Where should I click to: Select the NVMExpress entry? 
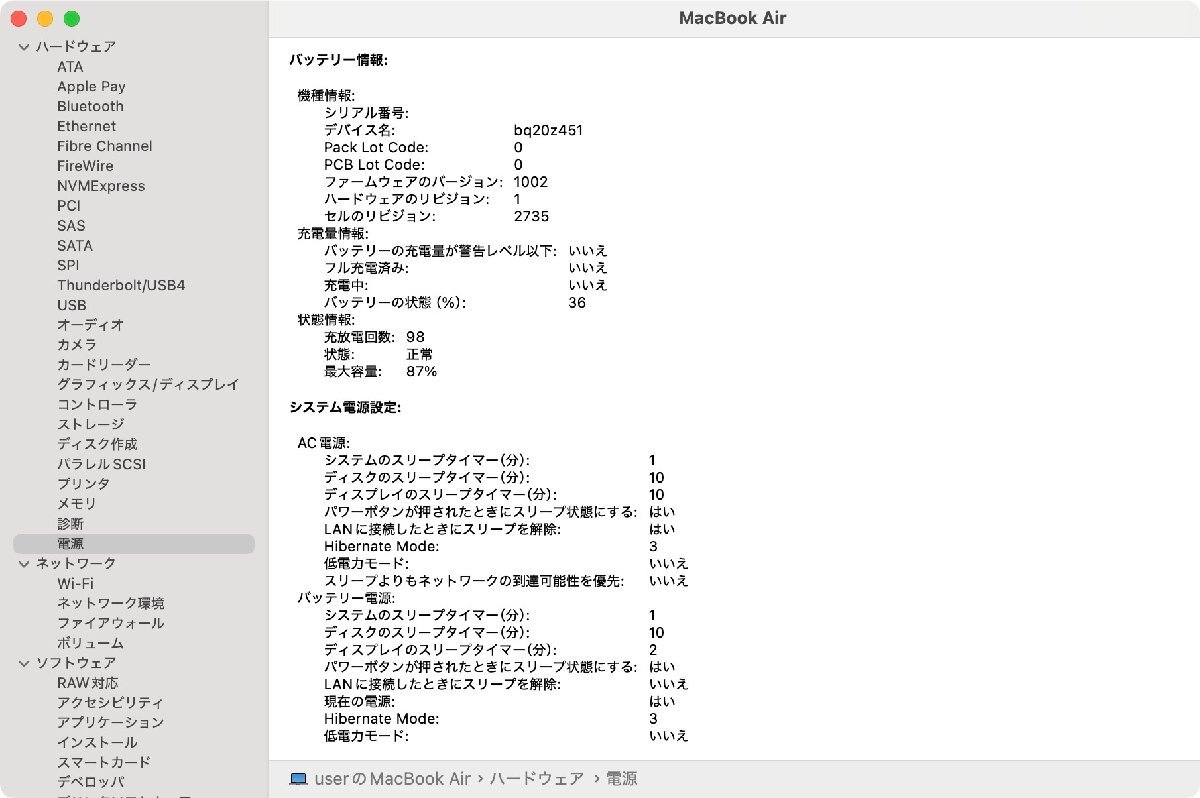point(102,186)
